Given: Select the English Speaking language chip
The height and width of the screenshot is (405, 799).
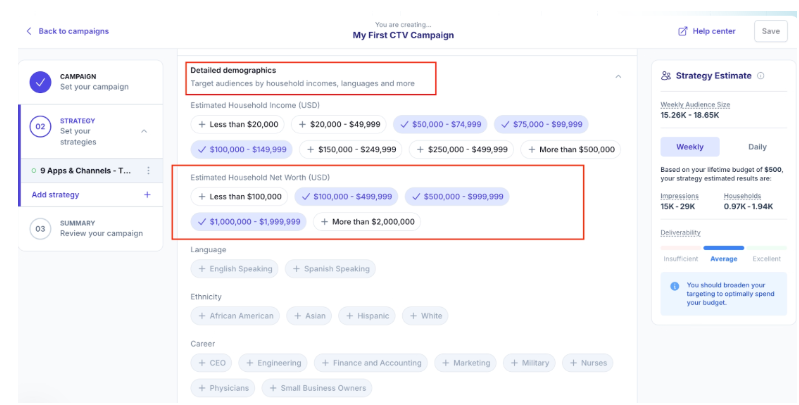Looking at the screenshot, I should point(234,269).
